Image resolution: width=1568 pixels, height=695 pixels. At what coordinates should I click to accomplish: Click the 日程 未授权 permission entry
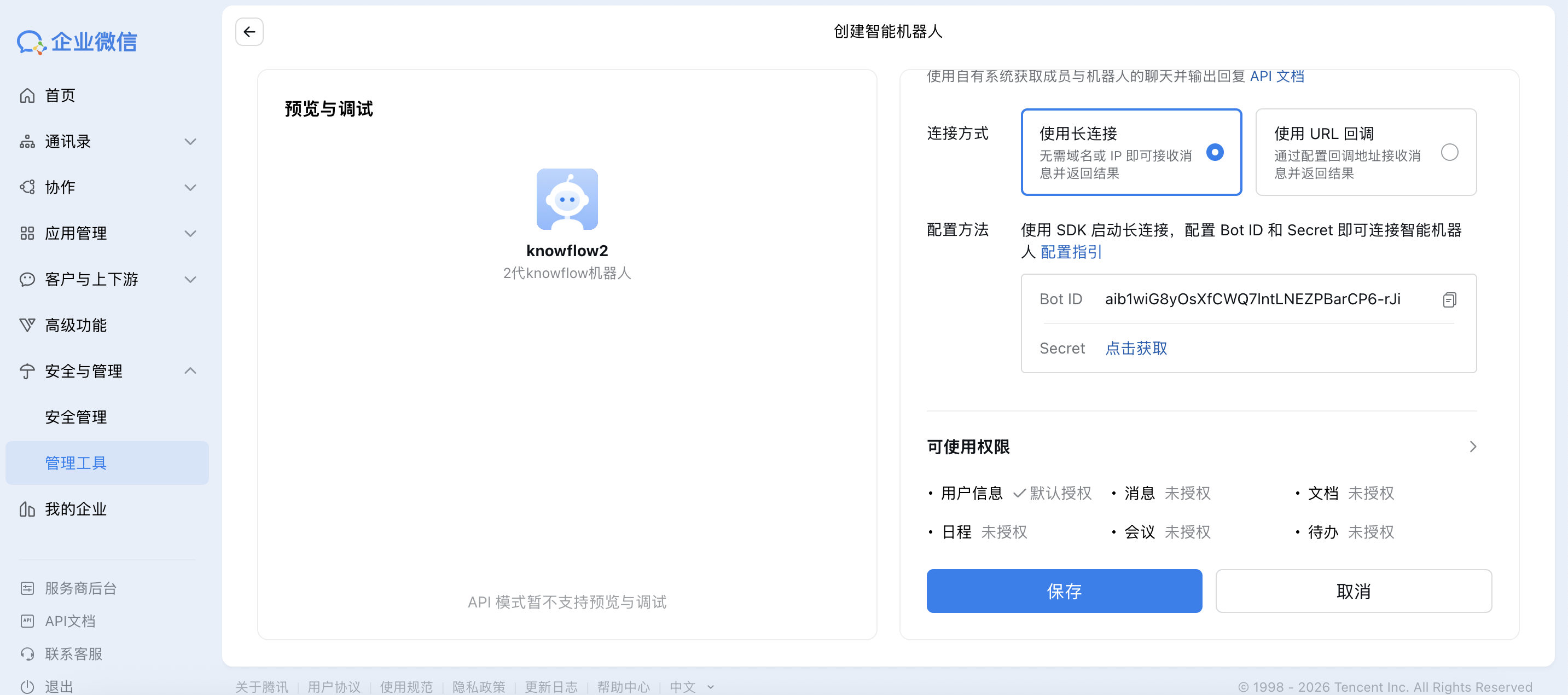978,532
